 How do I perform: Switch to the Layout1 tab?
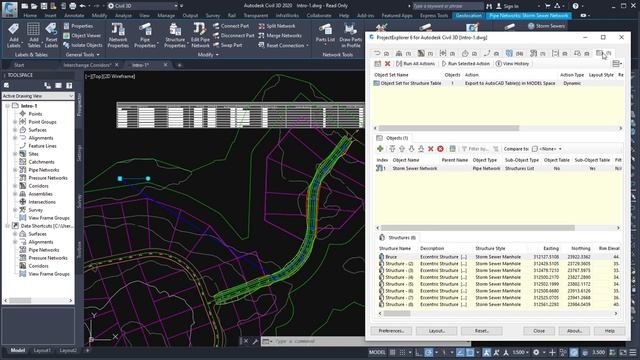pyautogui.click(x=42, y=351)
